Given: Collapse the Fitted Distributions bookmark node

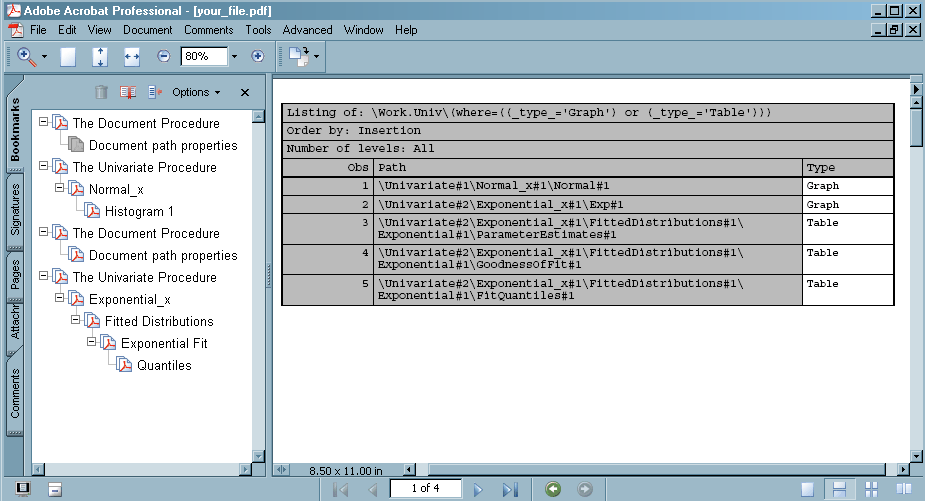Looking at the screenshot, I should 76,320.
